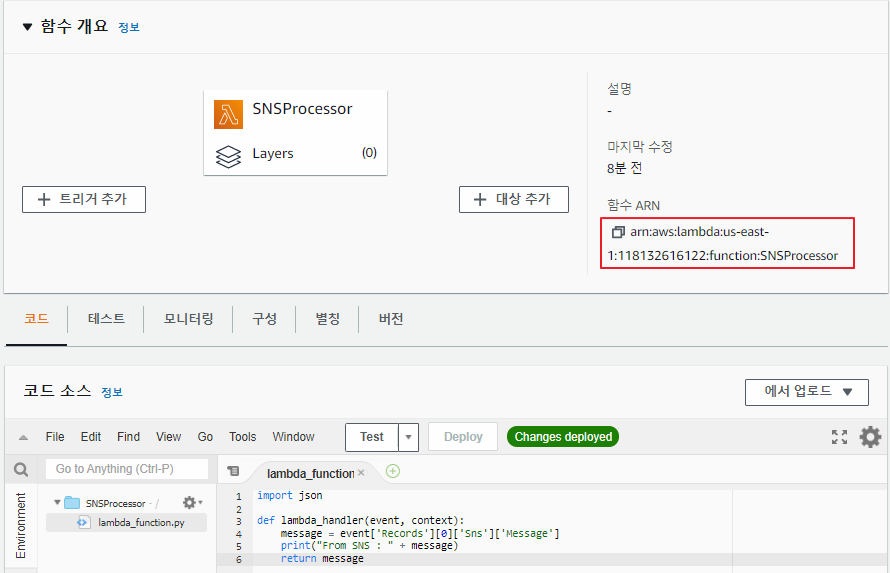Viewport: 890px width, 573px height.
Task: Click the 트리거 추가 button
Action: [x=84, y=199]
